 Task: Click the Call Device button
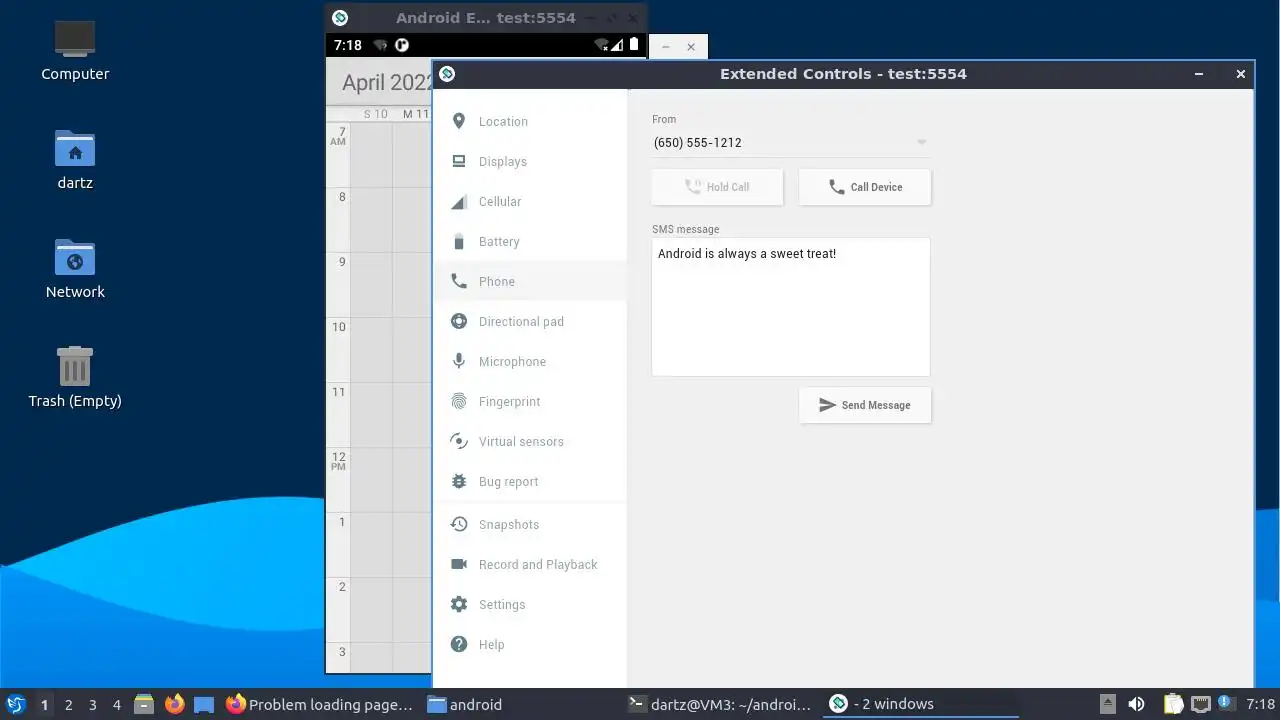pyautogui.click(x=865, y=187)
